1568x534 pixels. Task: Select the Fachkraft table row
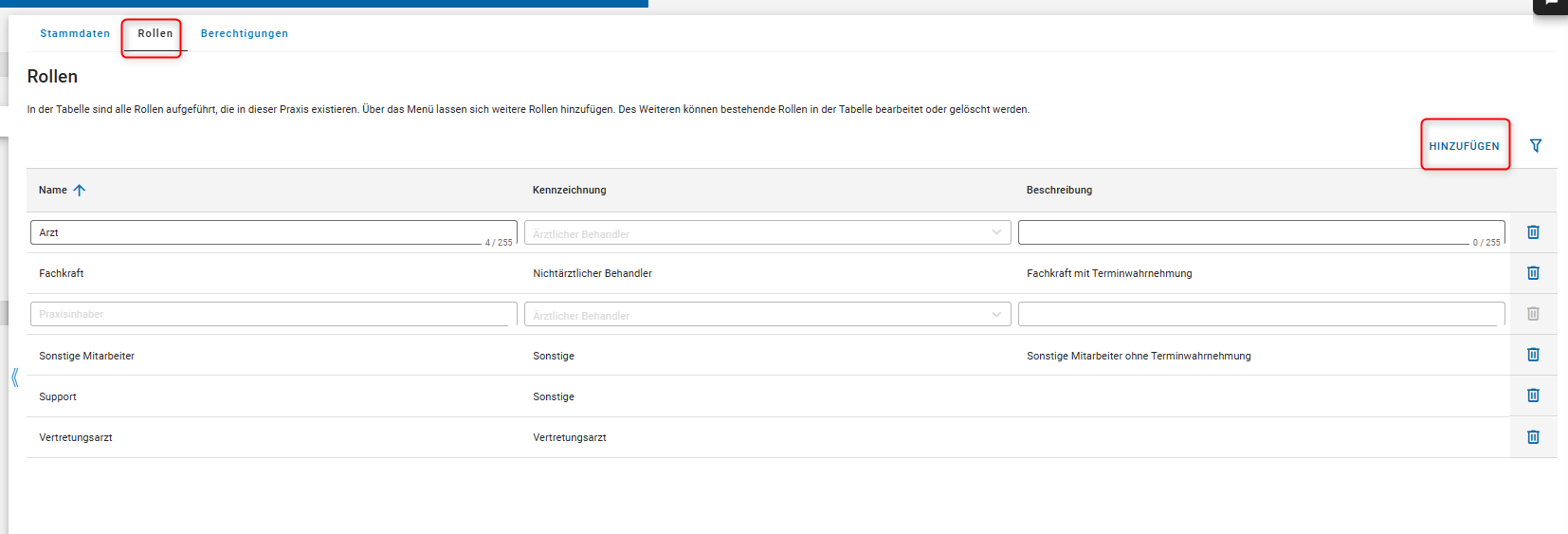pos(284,273)
